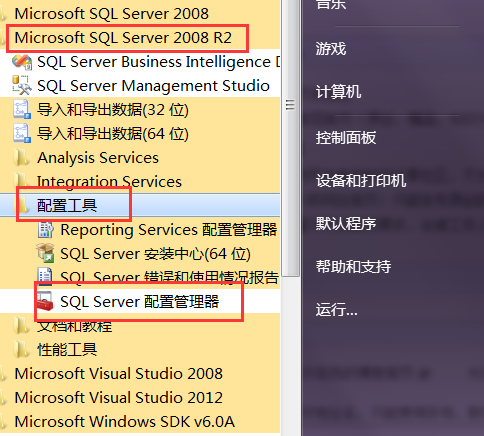Launch SQL Server Management Studio icon
Screen dimensions: 484x436
(x=22, y=85)
